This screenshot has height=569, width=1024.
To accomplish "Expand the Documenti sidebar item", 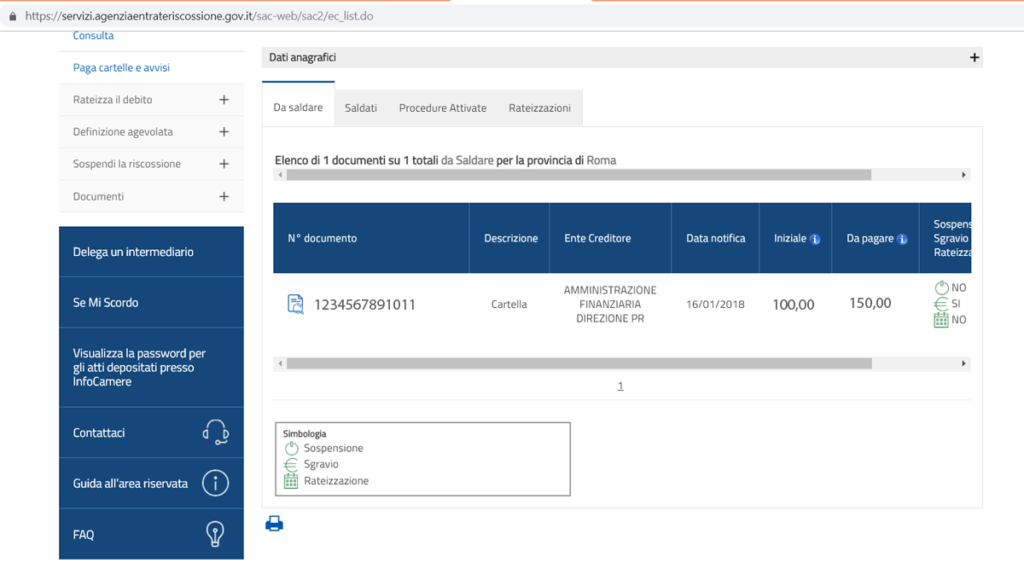I will pos(224,197).
